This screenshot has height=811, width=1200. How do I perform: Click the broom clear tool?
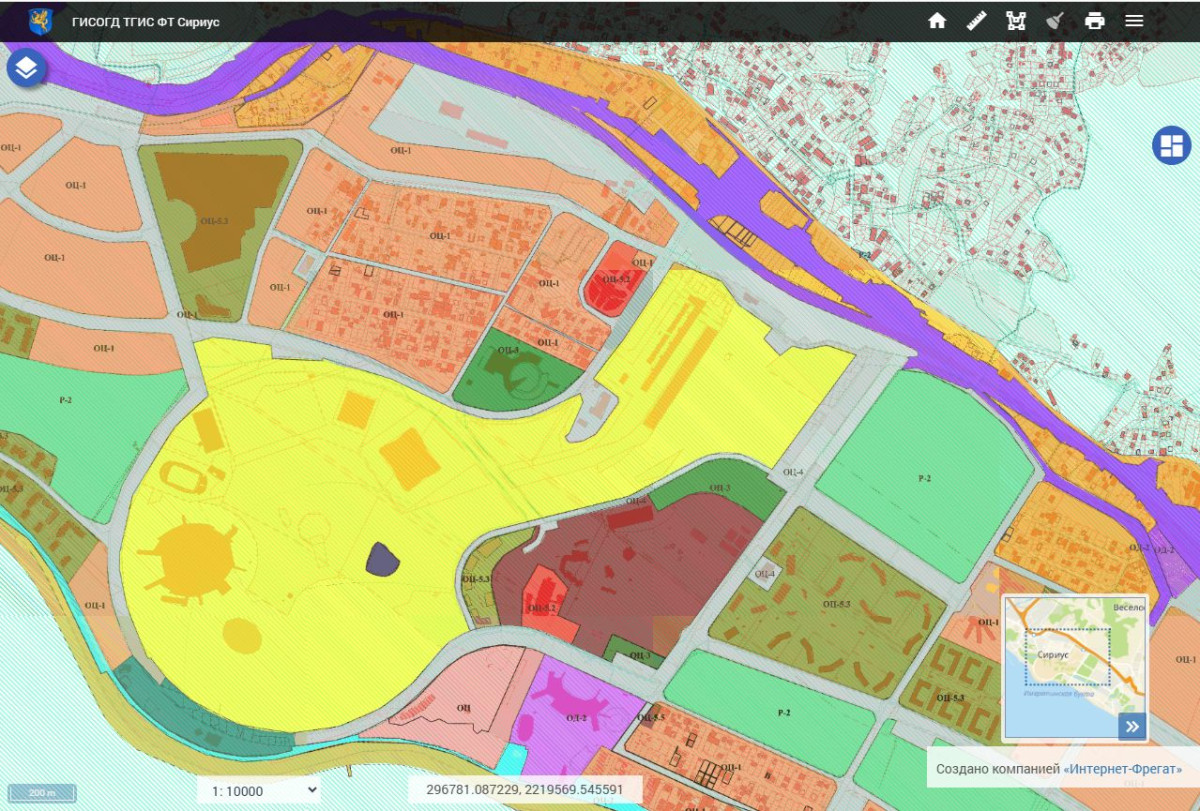click(1055, 21)
